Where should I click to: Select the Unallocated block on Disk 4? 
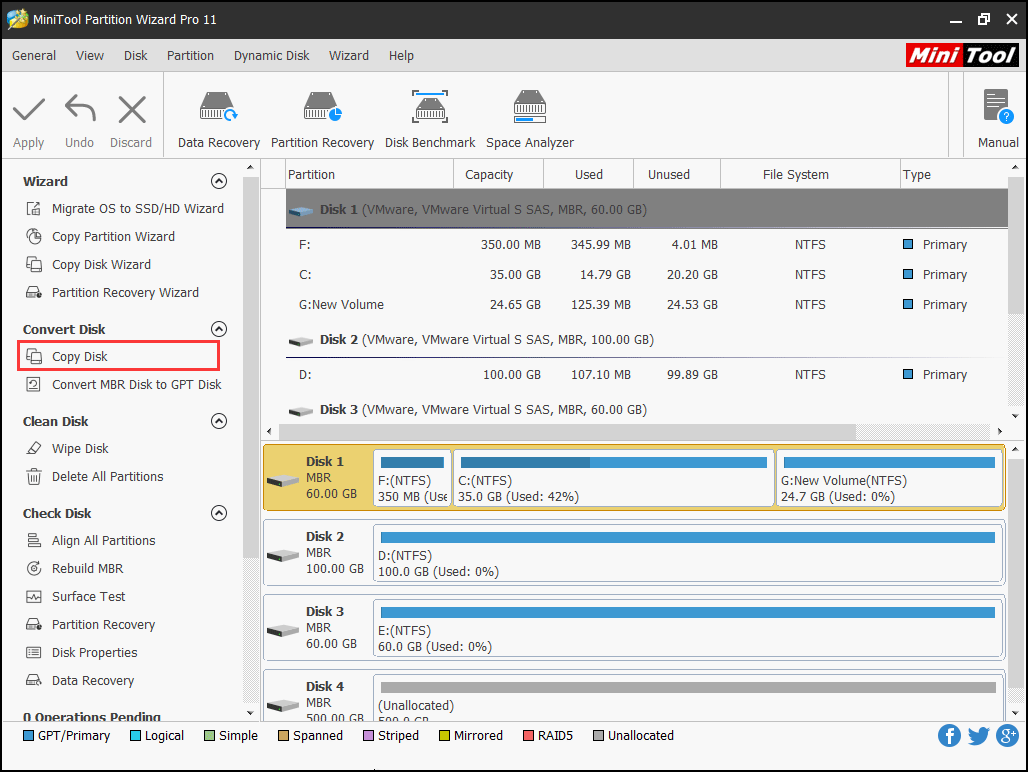(688, 698)
